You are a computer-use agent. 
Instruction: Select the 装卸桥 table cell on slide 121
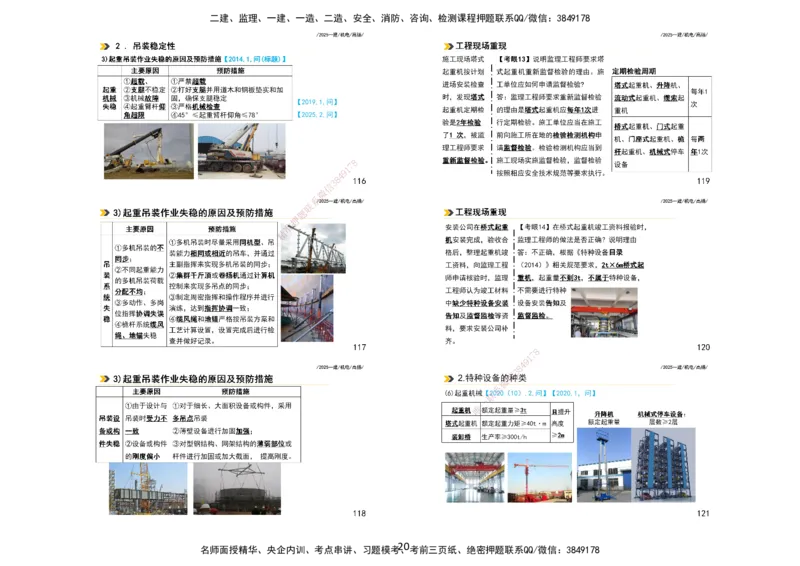tap(461, 437)
